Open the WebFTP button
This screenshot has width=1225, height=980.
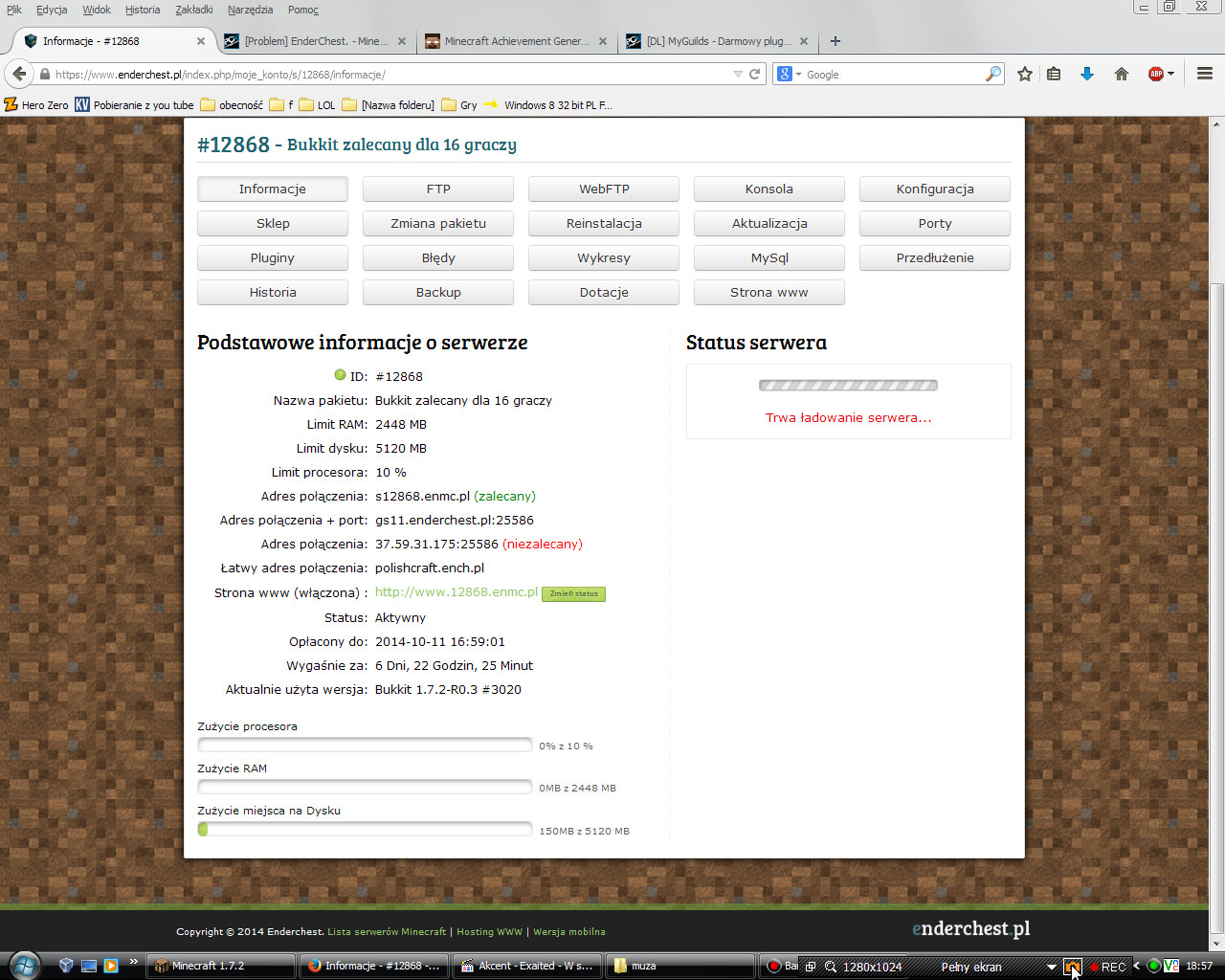pyautogui.click(x=604, y=189)
